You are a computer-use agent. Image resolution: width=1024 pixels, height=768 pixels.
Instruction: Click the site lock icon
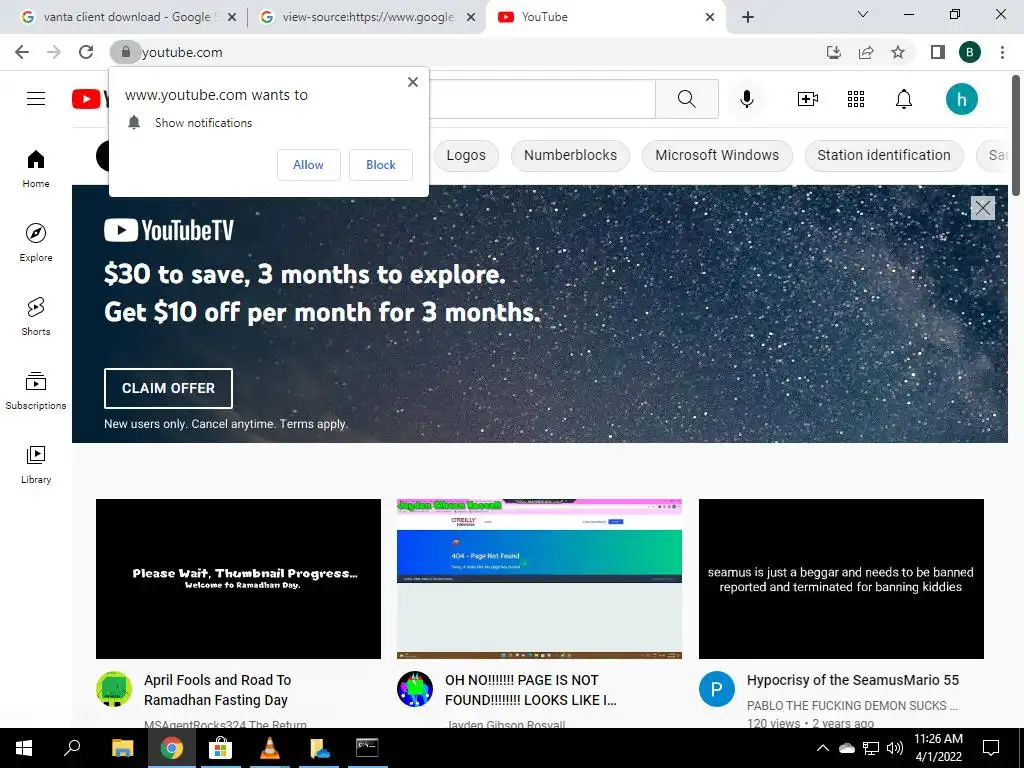125,52
